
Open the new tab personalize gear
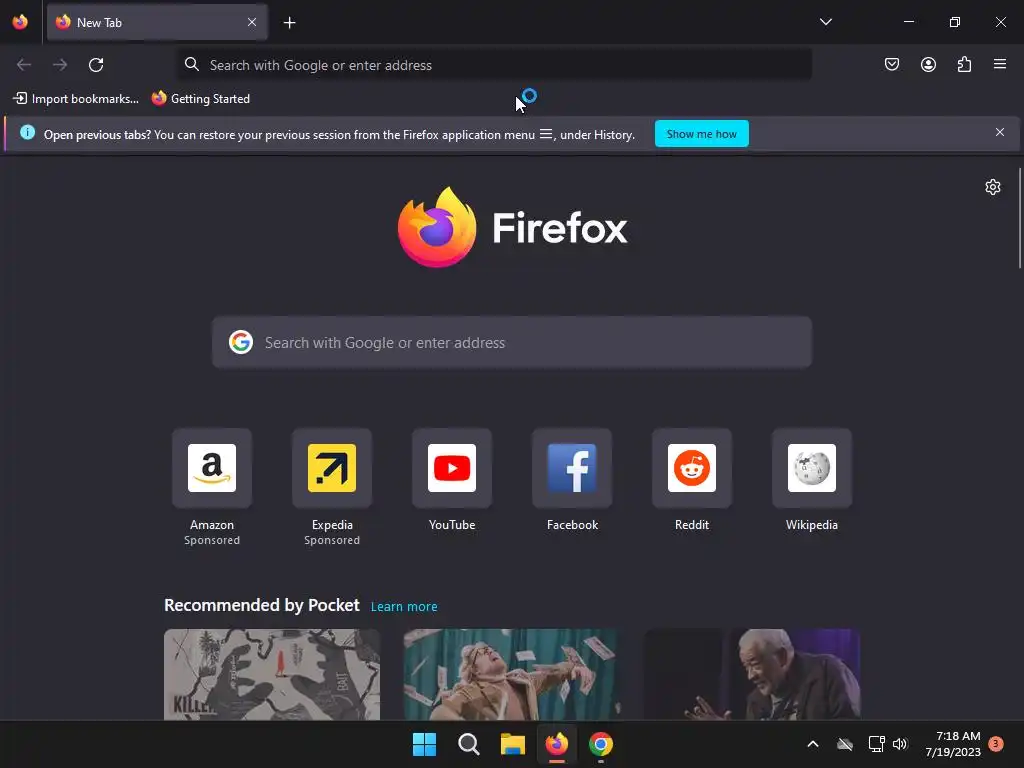click(993, 187)
